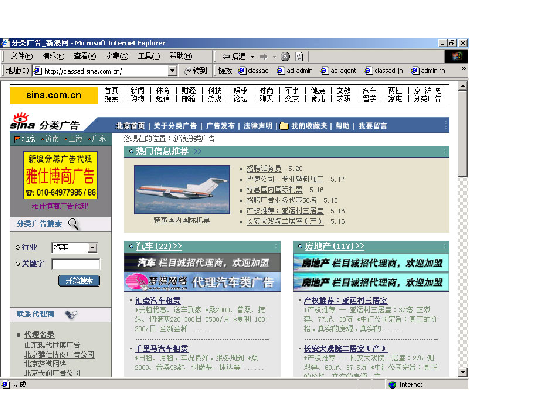The image size is (555, 417).
Task: Open the 汽车(22)>> section heading link
Action: click(159, 246)
